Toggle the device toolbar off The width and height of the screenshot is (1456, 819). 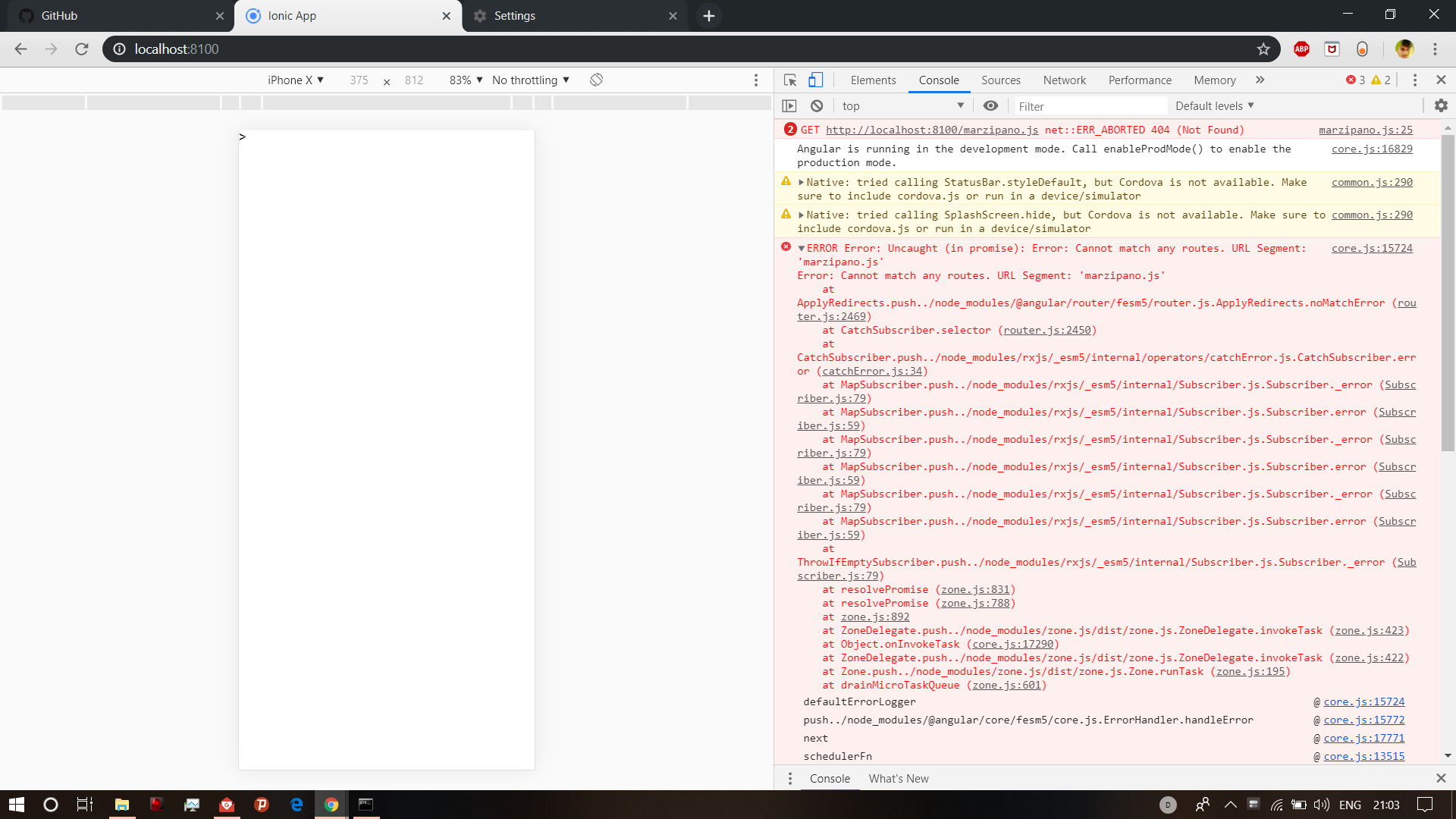tap(815, 79)
